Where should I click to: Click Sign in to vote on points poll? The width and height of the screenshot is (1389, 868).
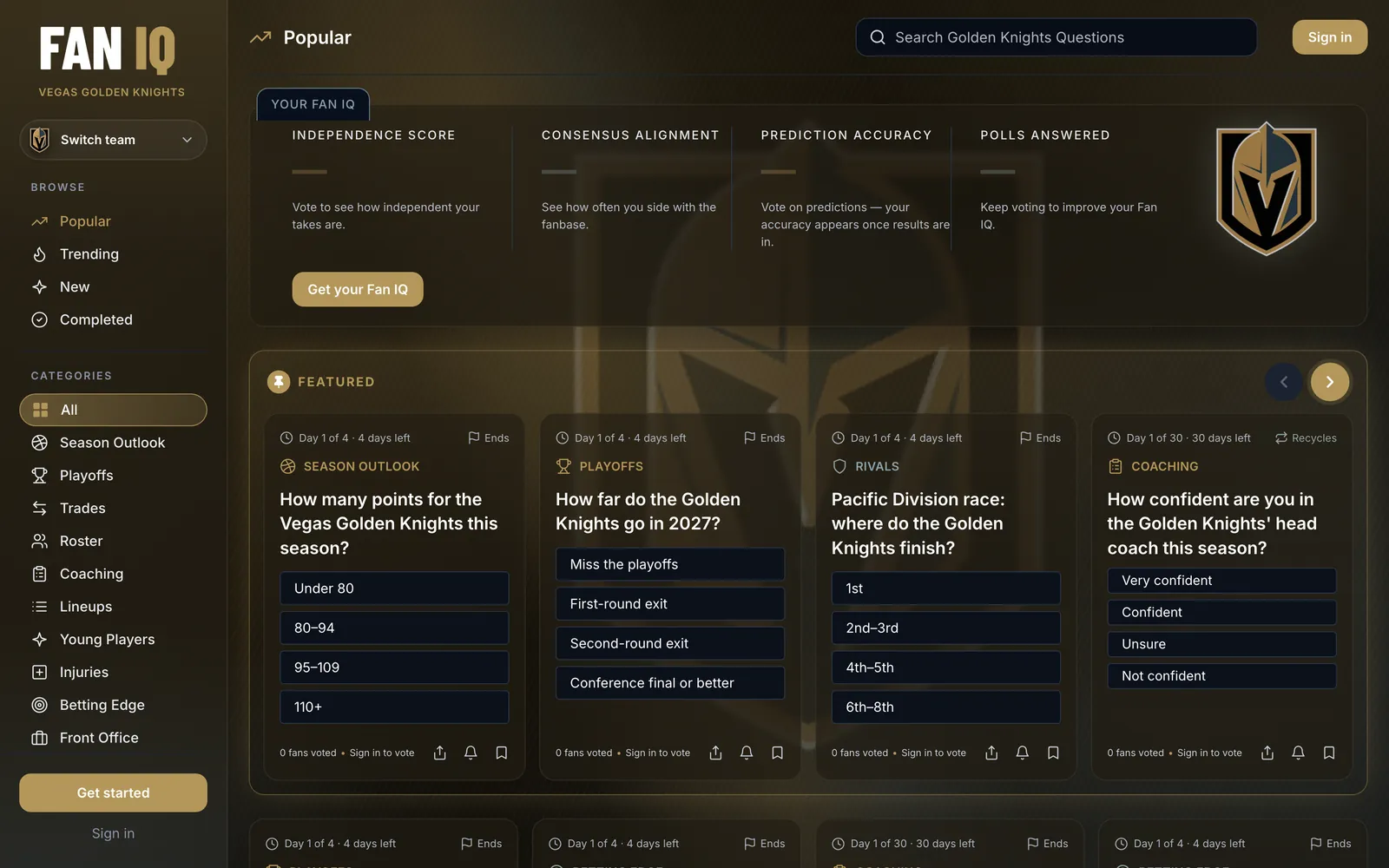pyautogui.click(x=382, y=753)
